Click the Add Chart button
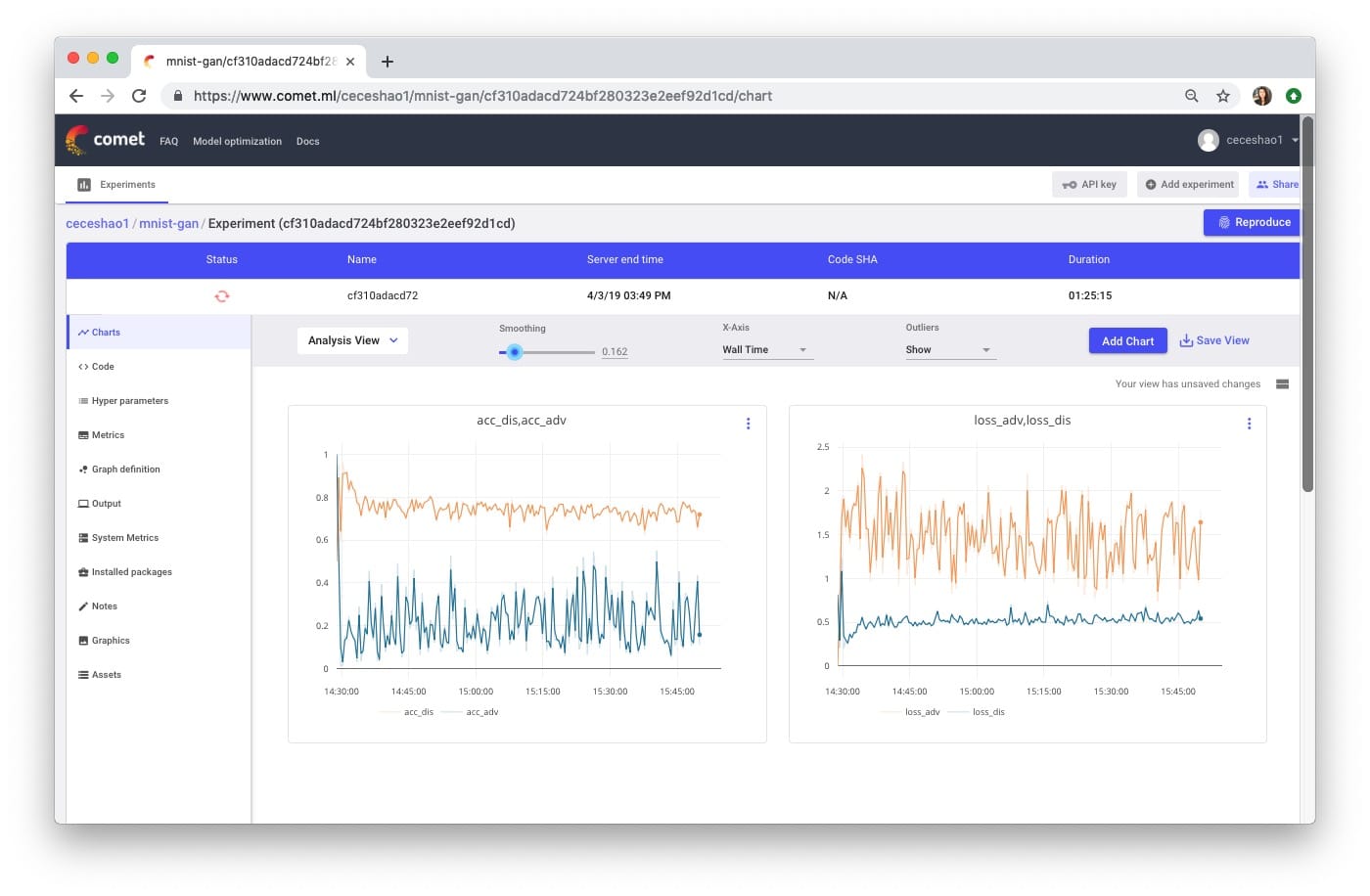 pos(1127,341)
